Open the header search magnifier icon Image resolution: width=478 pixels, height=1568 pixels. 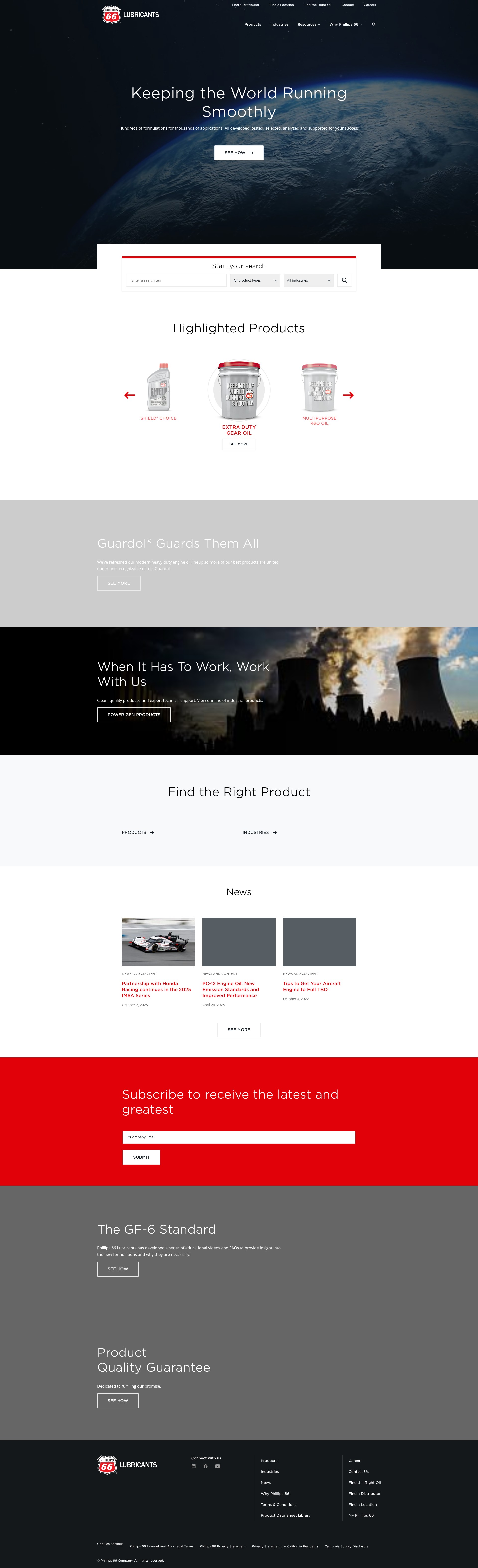(x=374, y=24)
